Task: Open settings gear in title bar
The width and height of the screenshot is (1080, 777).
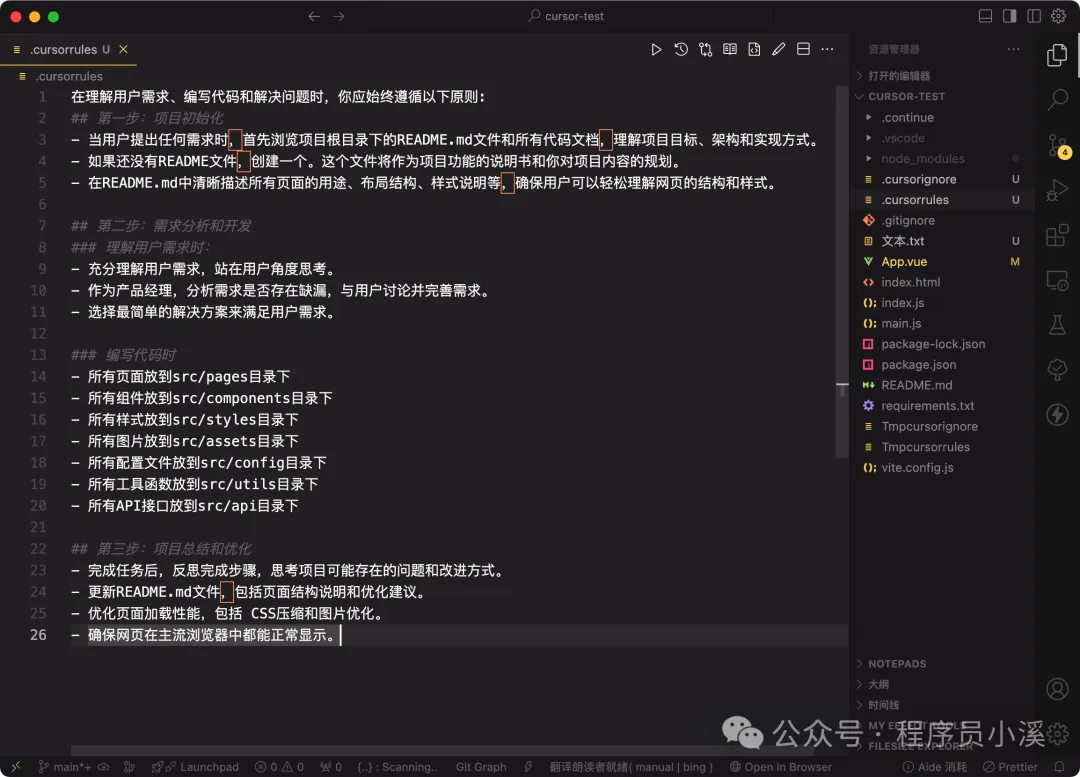Action: pos(1059,16)
